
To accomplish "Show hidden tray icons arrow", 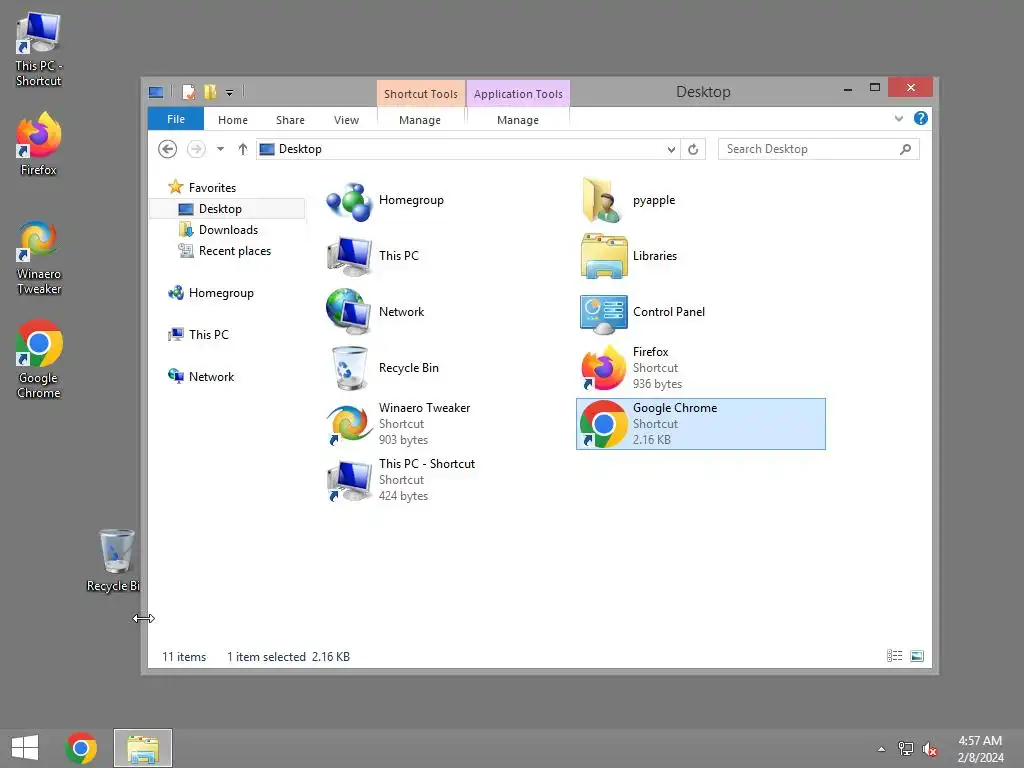I will coord(882,749).
